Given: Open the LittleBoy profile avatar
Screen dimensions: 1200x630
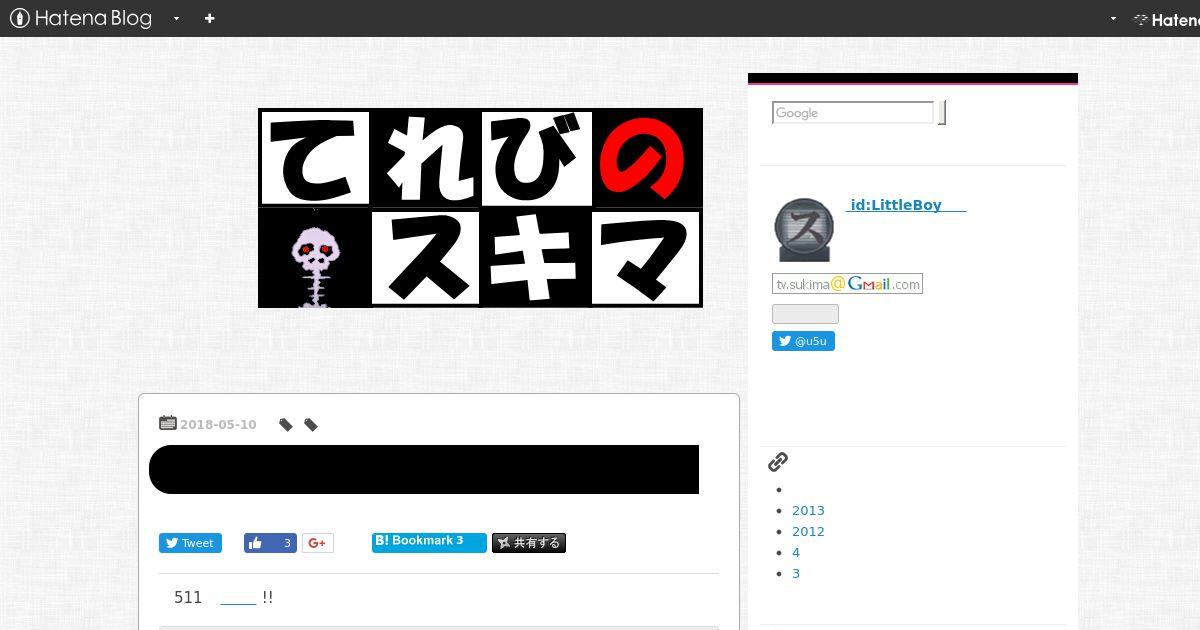Looking at the screenshot, I should (x=803, y=230).
